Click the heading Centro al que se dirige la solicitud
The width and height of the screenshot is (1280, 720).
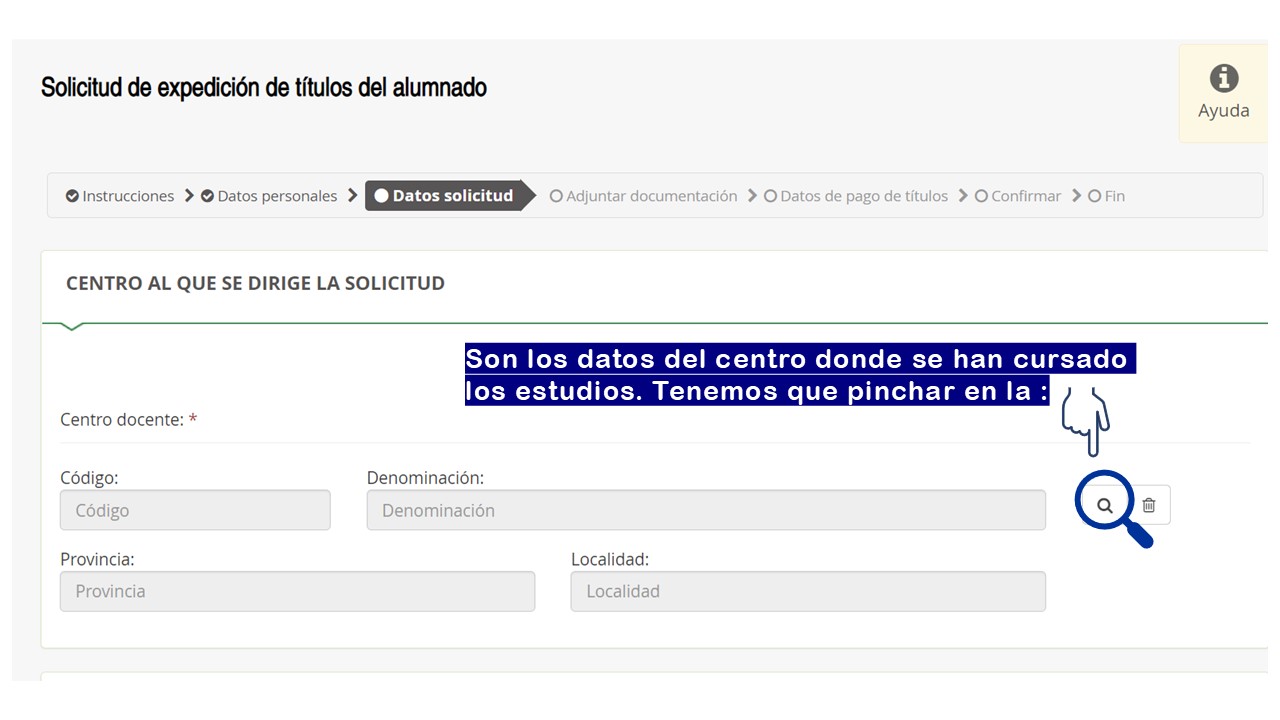click(x=255, y=283)
